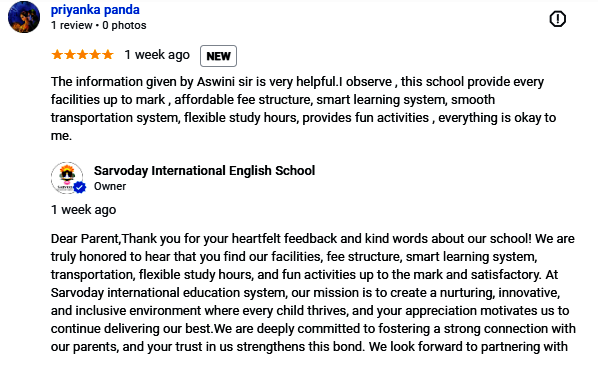Viewport: 609px width, 387px height.
Task: Click the second orange rating star
Action: pos(70,54)
